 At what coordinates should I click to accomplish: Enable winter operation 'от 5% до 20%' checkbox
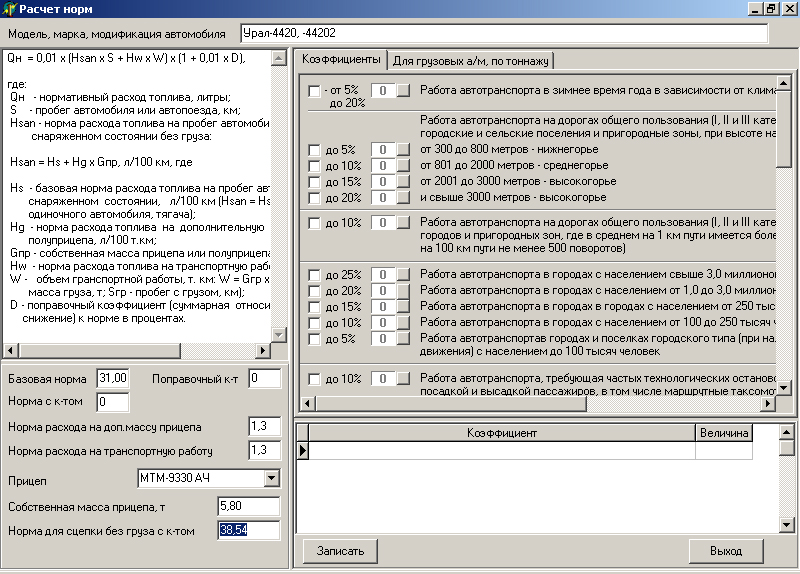click(315, 91)
